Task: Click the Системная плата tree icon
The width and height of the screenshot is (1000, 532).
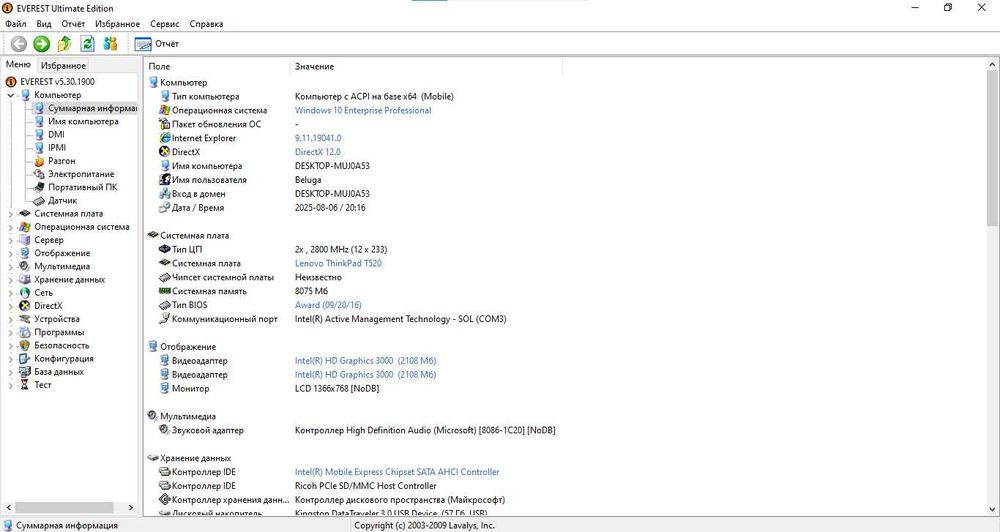Action: click(25, 214)
